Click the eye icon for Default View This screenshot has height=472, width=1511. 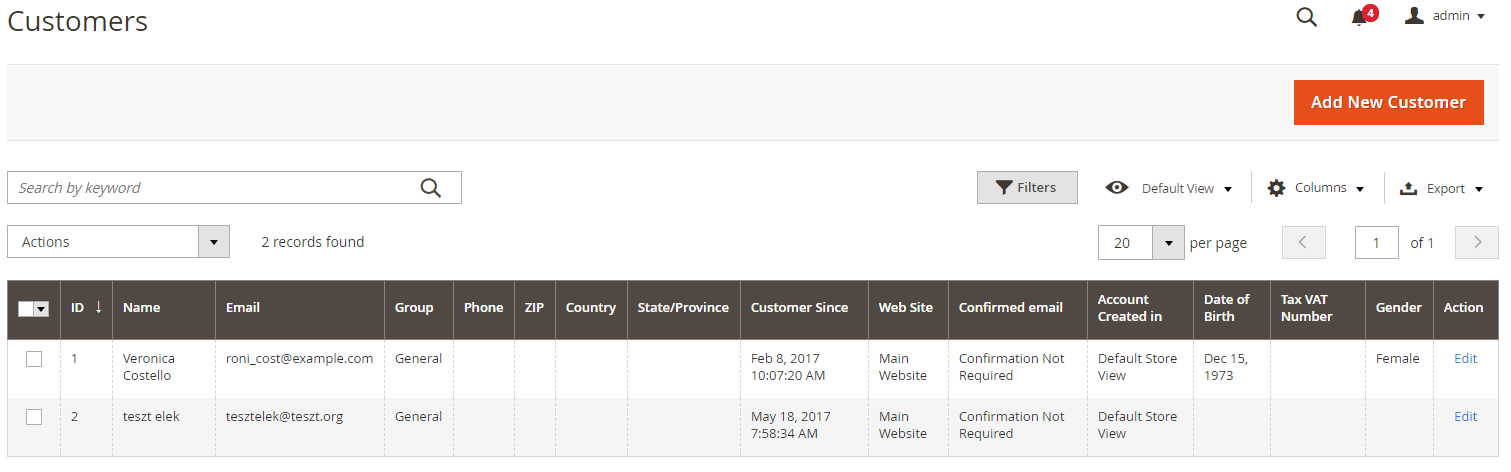(x=1117, y=188)
